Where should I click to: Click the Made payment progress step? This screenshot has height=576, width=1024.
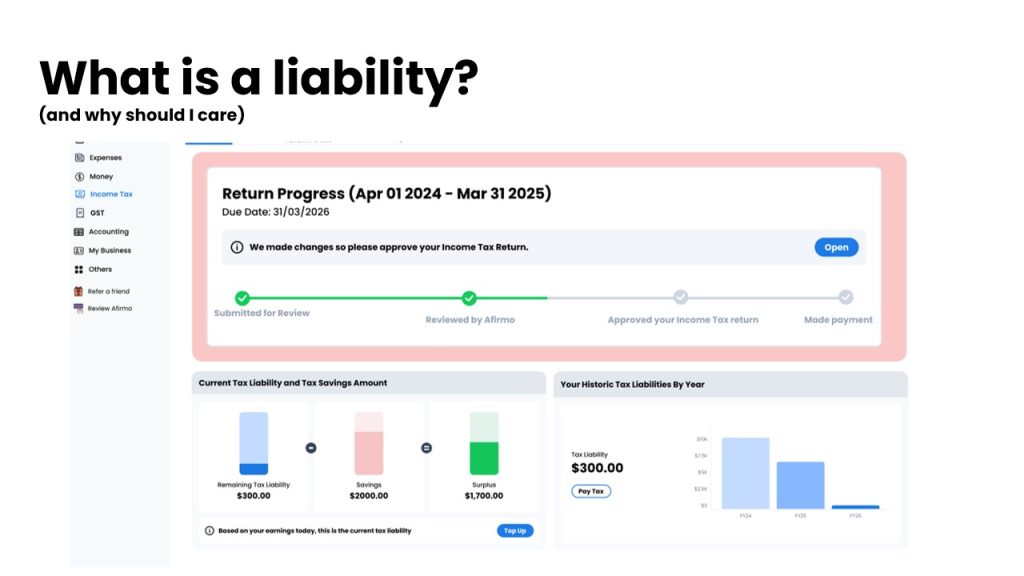click(x=846, y=297)
